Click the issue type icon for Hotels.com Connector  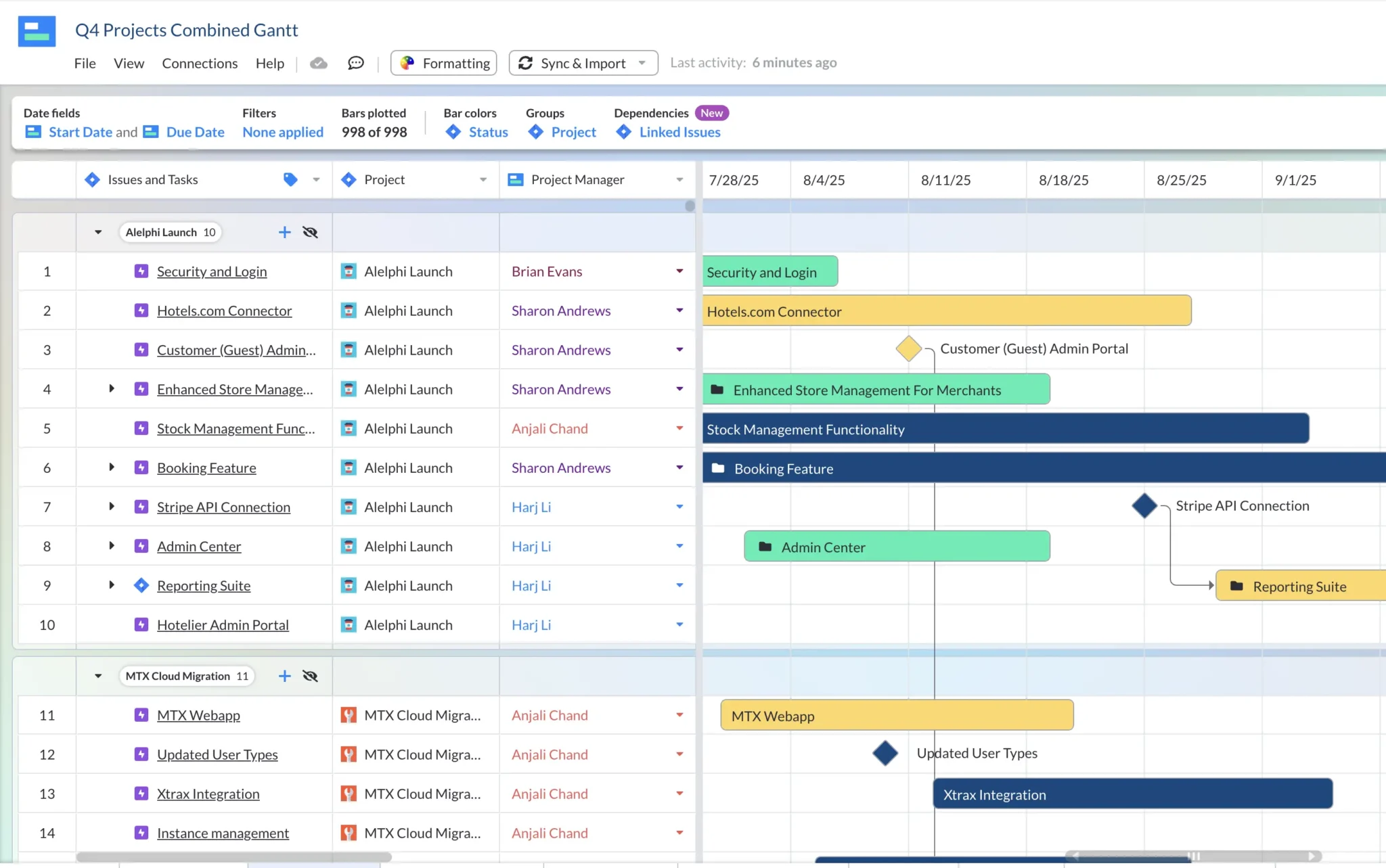(141, 311)
